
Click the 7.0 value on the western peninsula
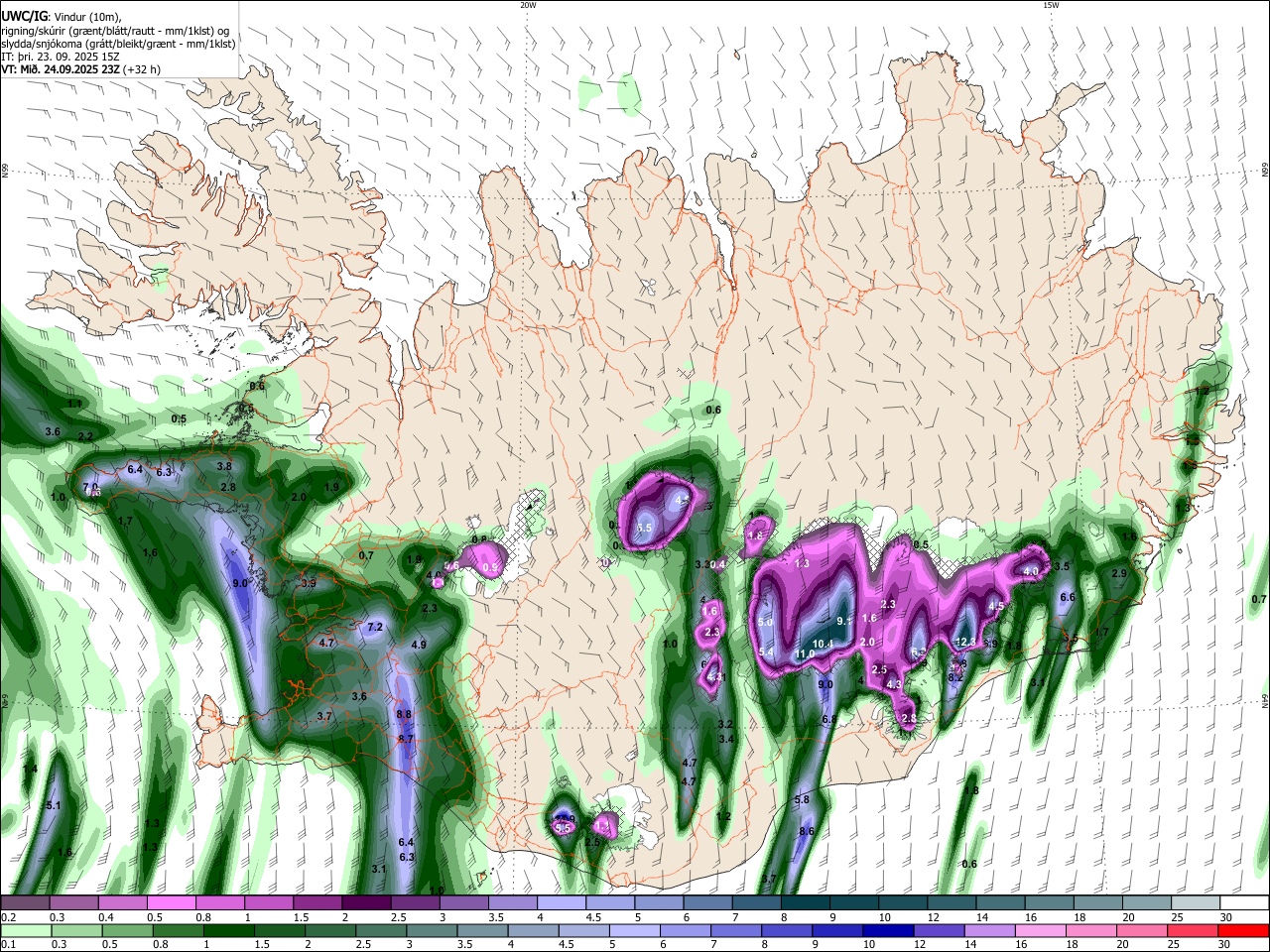point(90,488)
